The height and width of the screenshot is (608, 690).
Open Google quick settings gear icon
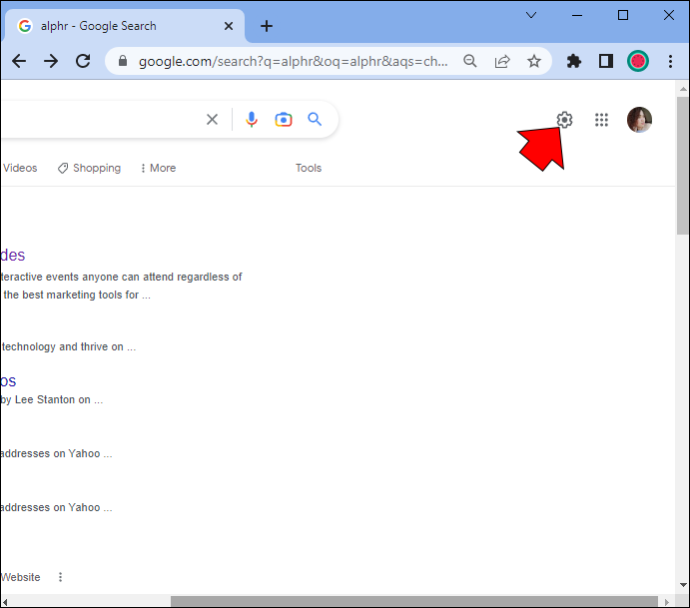point(564,120)
